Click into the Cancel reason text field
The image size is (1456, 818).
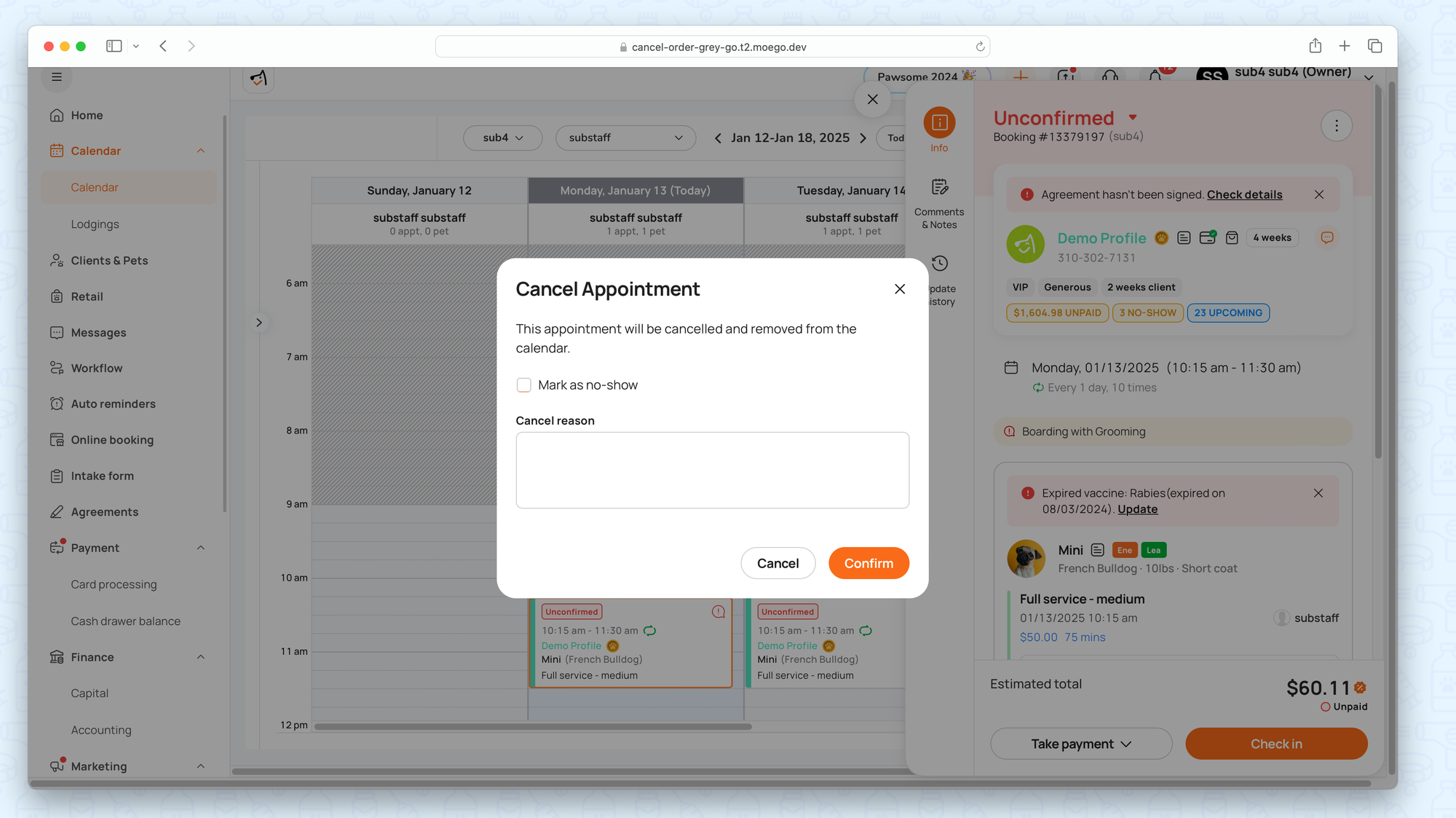click(712, 470)
